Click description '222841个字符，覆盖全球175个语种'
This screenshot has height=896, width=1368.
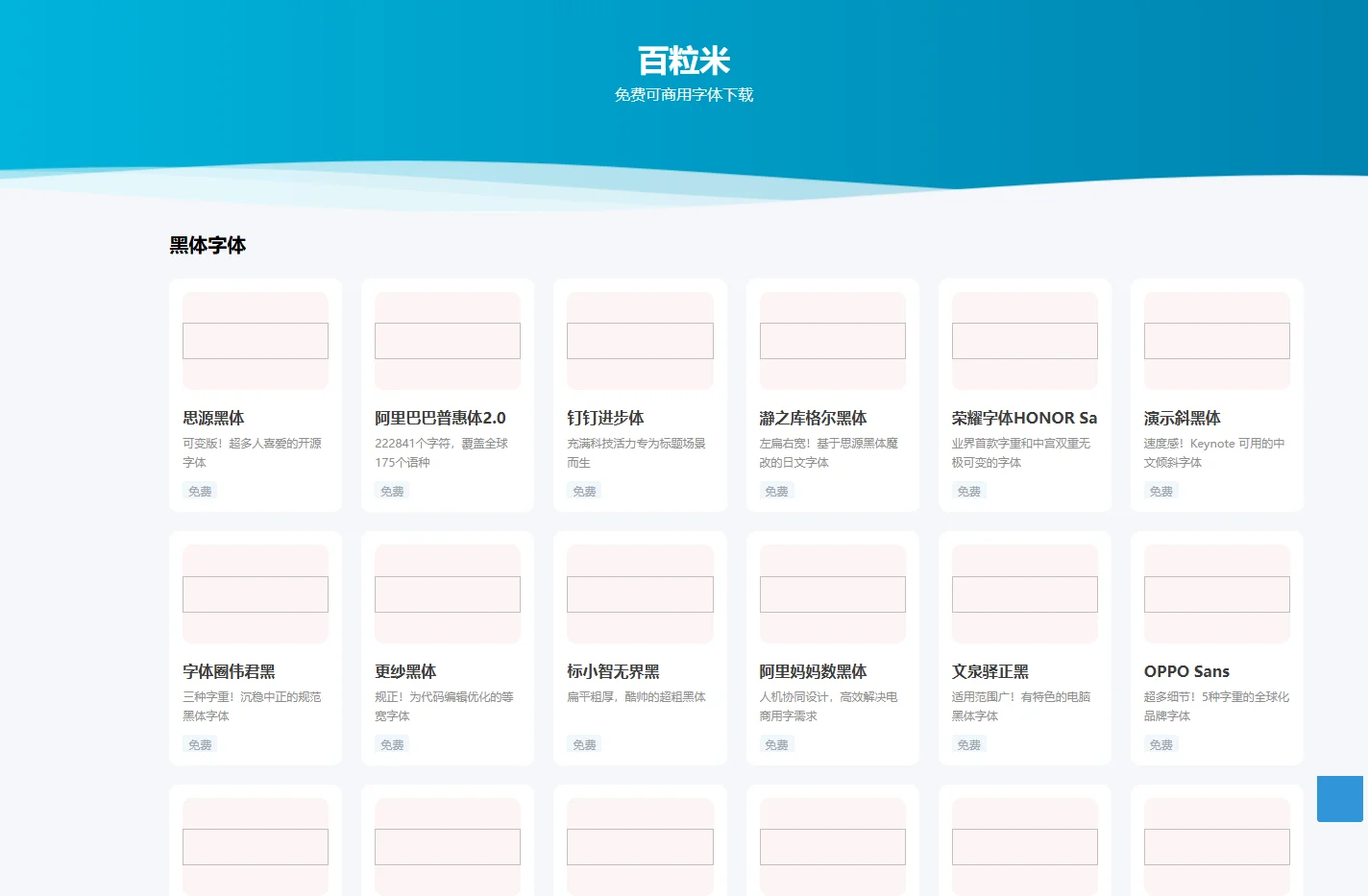click(x=442, y=452)
